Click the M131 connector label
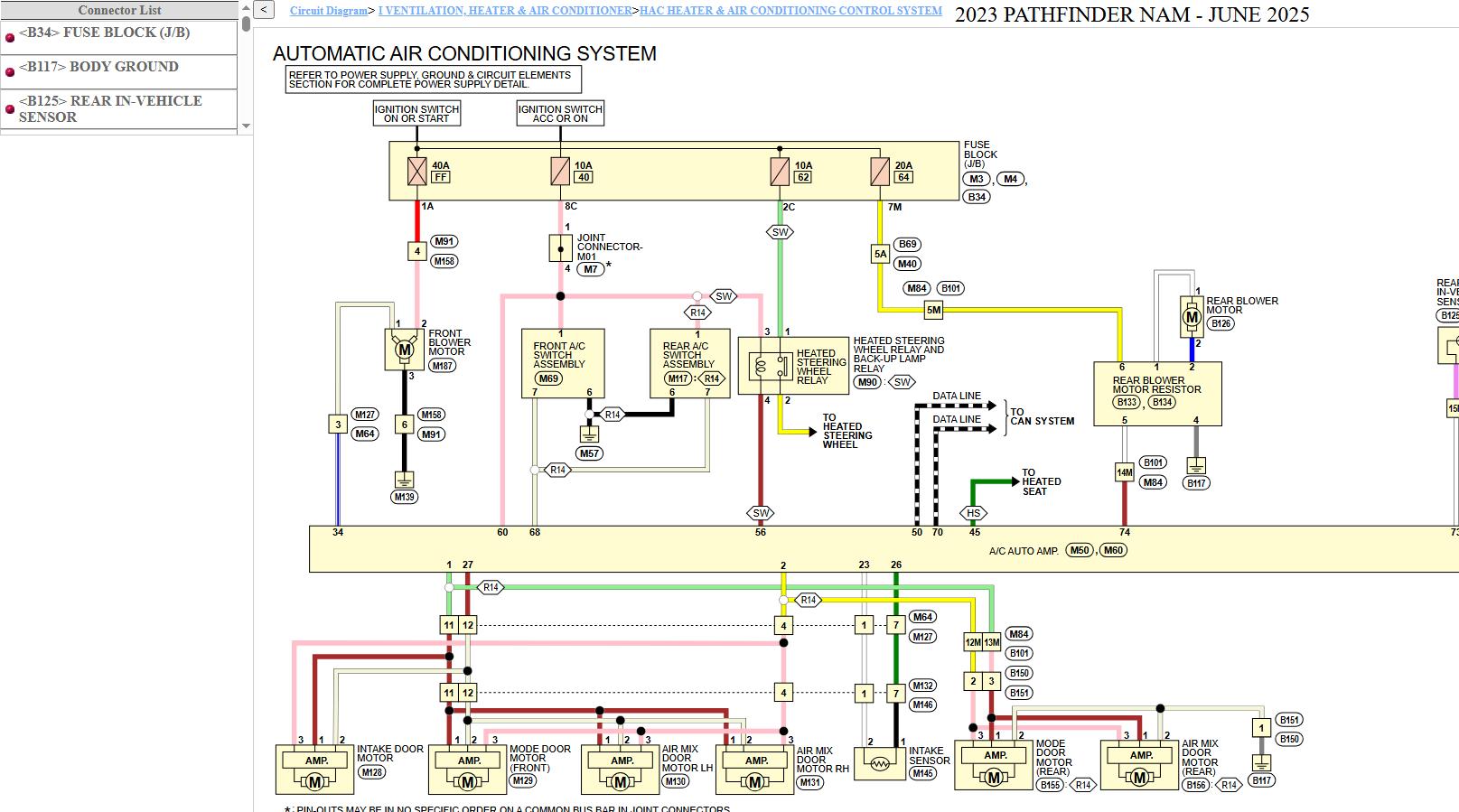 click(x=810, y=782)
